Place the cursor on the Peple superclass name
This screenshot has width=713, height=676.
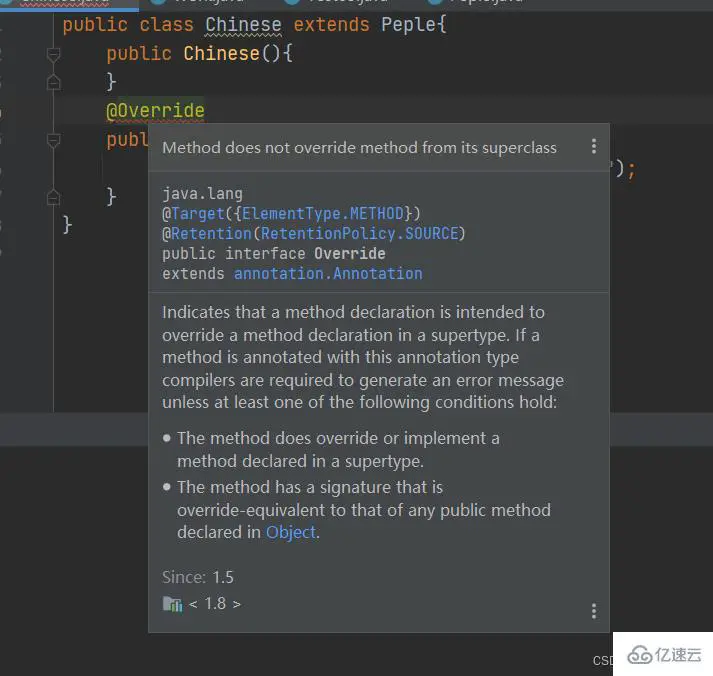(x=408, y=24)
